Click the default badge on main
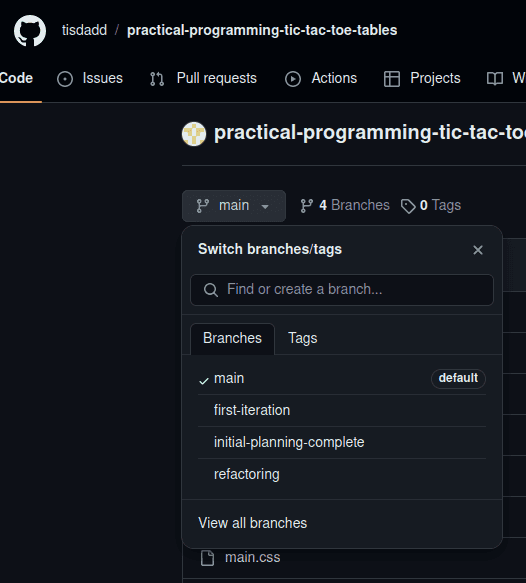 click(458, 379)
